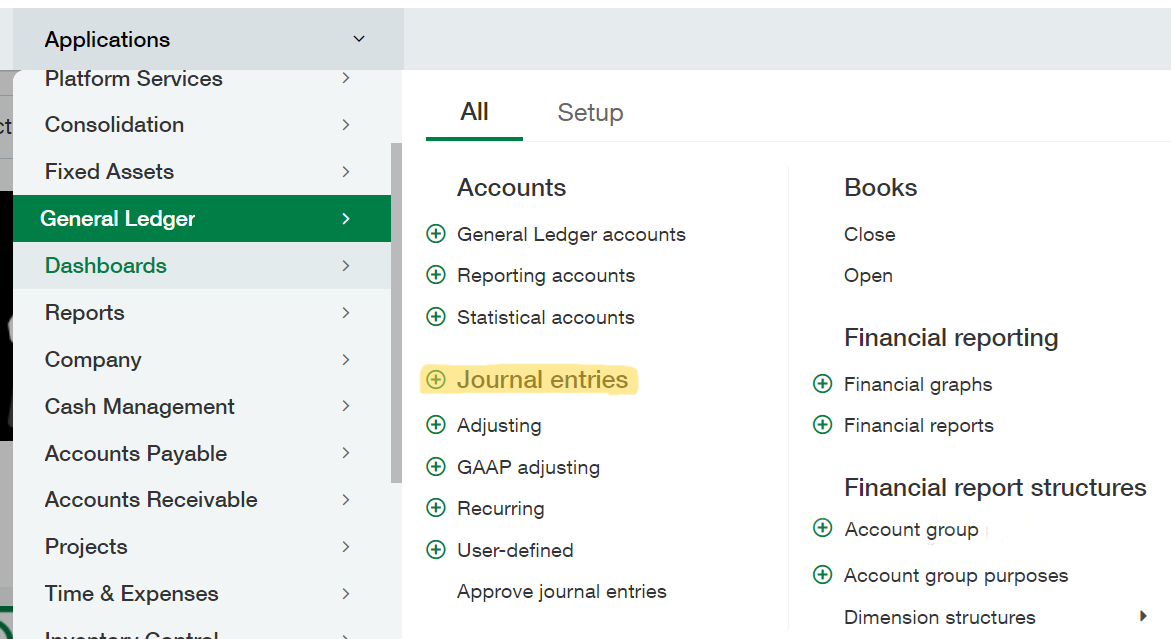The width and height of the screenshot is (1171, 639).
Task: Expand the Dimension structures arrow
Action: click(1143, 617)
